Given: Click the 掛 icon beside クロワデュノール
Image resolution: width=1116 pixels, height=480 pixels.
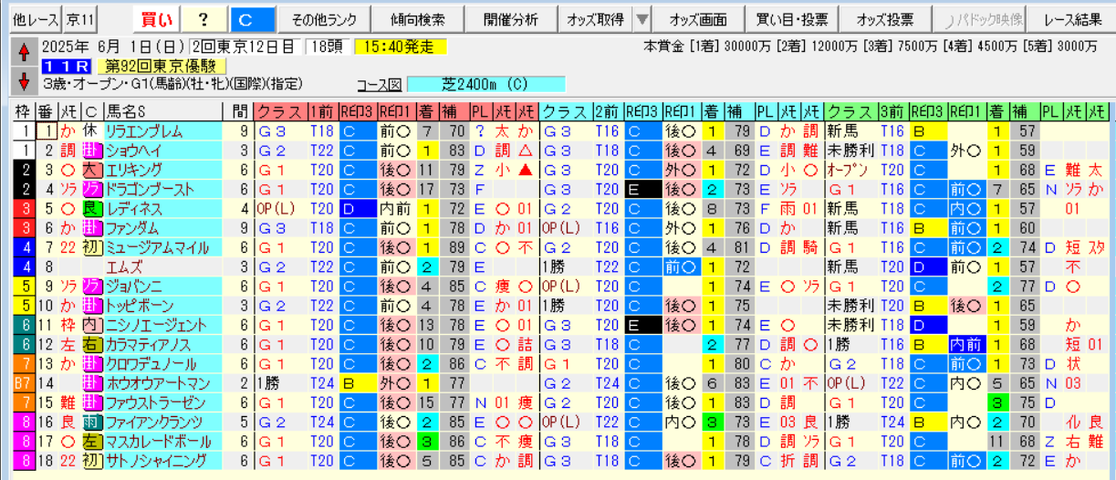Looking at the screenshot, I should pos(91,365).
